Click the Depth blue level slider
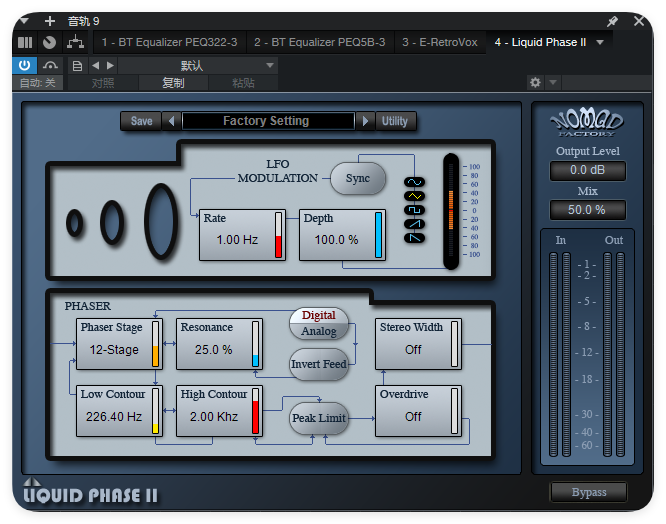This screenshot has width=666, height=524. (378, 235)
